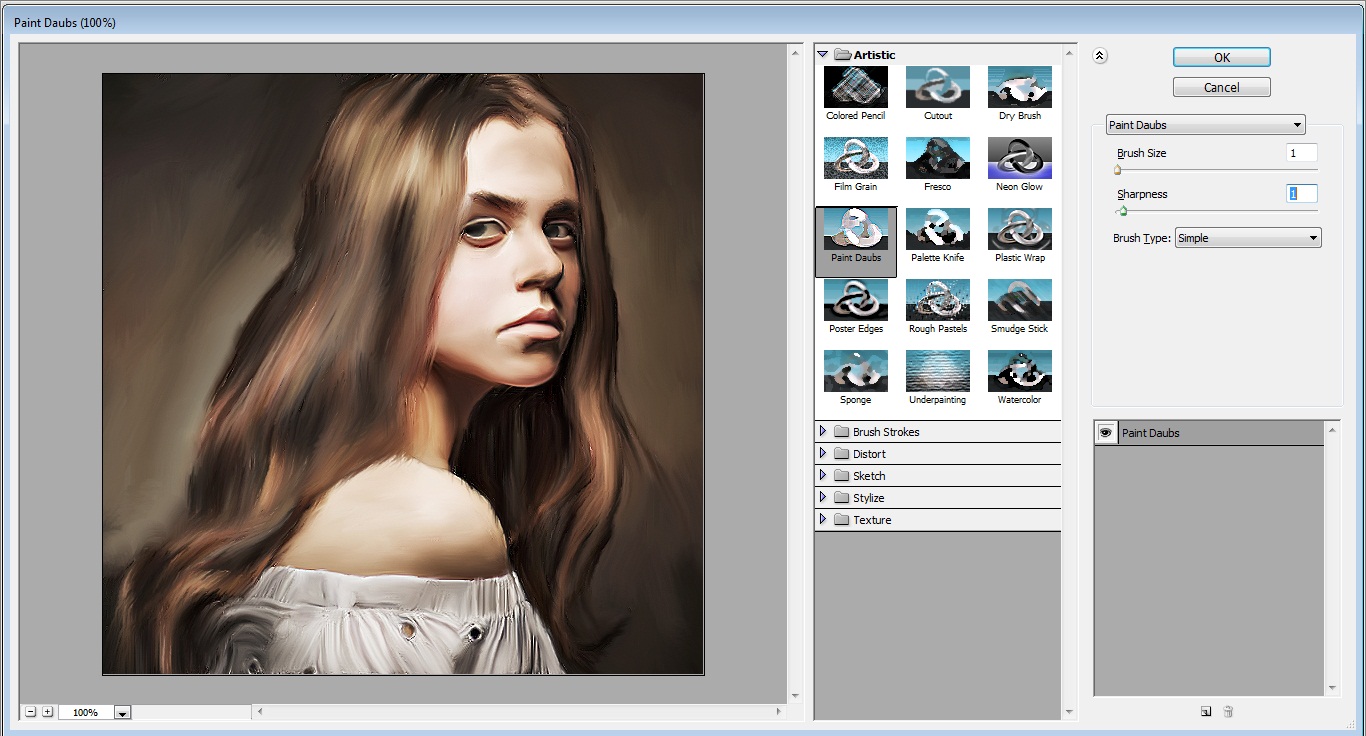This screenshot has width=1366, height=736.
Task: Pick the Neon Glow filter thumbnail
Action: click(x=1019, y=159)
